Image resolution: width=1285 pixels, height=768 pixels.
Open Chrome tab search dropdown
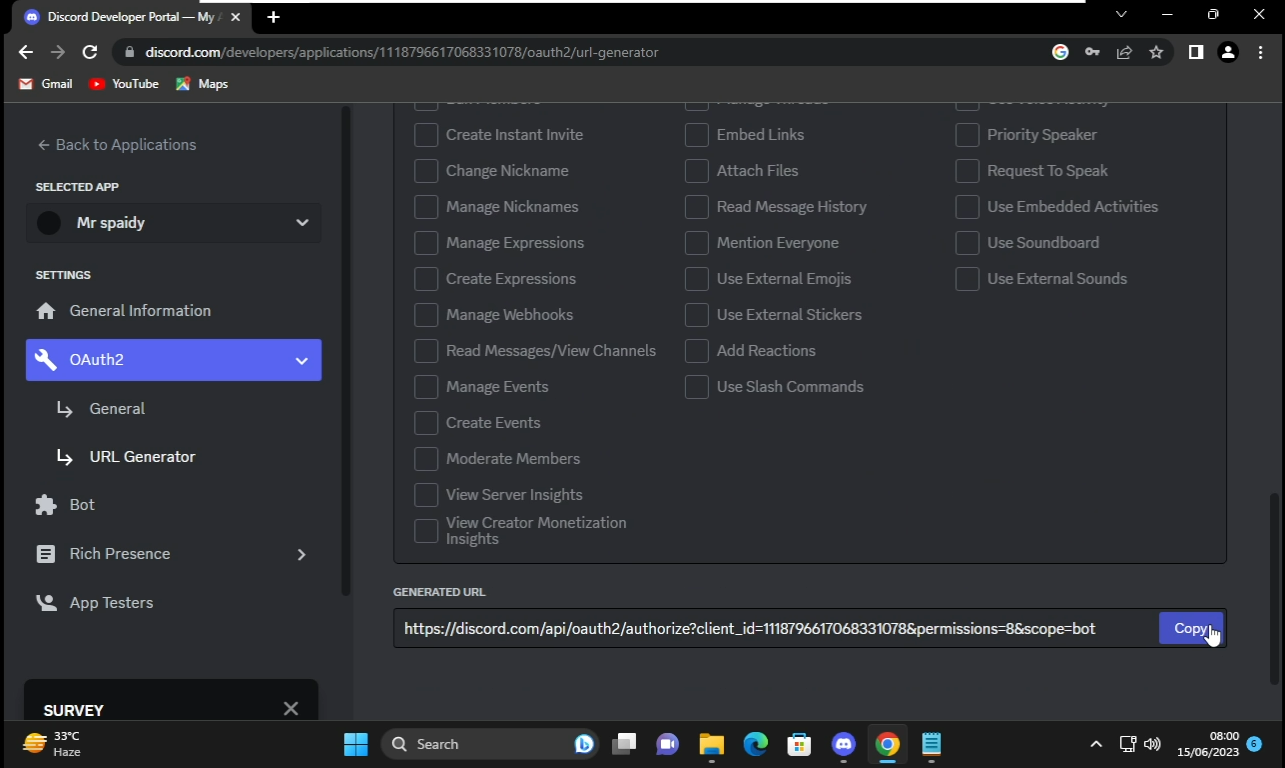pos(1121,15)
